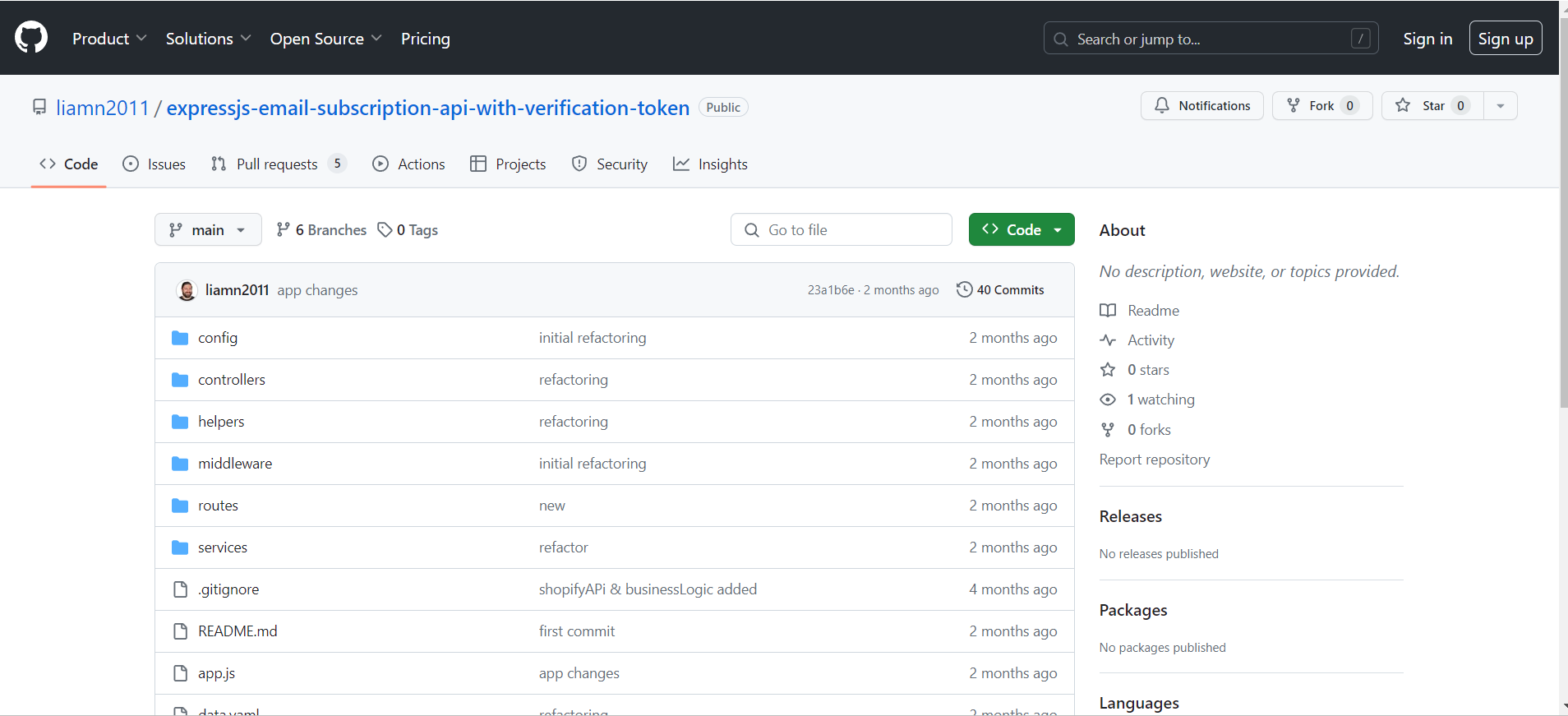Click the fork icon beside 0 forks
The image size is (1568, 716).
tap(1108, 430)
